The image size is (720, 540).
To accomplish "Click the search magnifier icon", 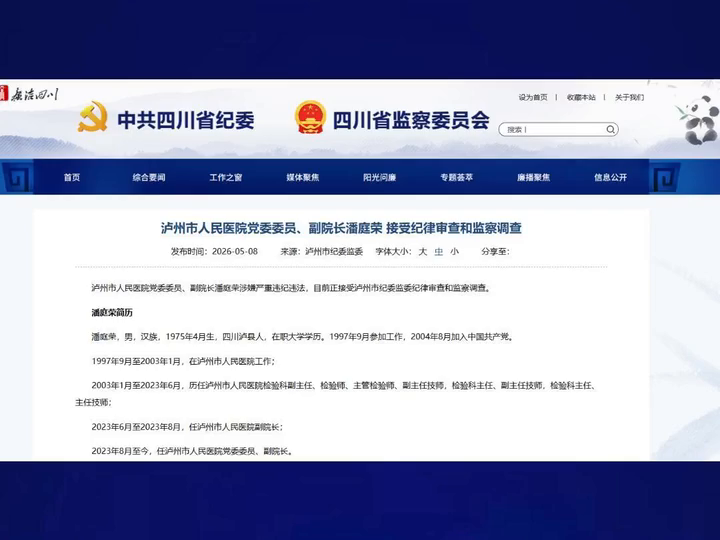I will 610,129.
